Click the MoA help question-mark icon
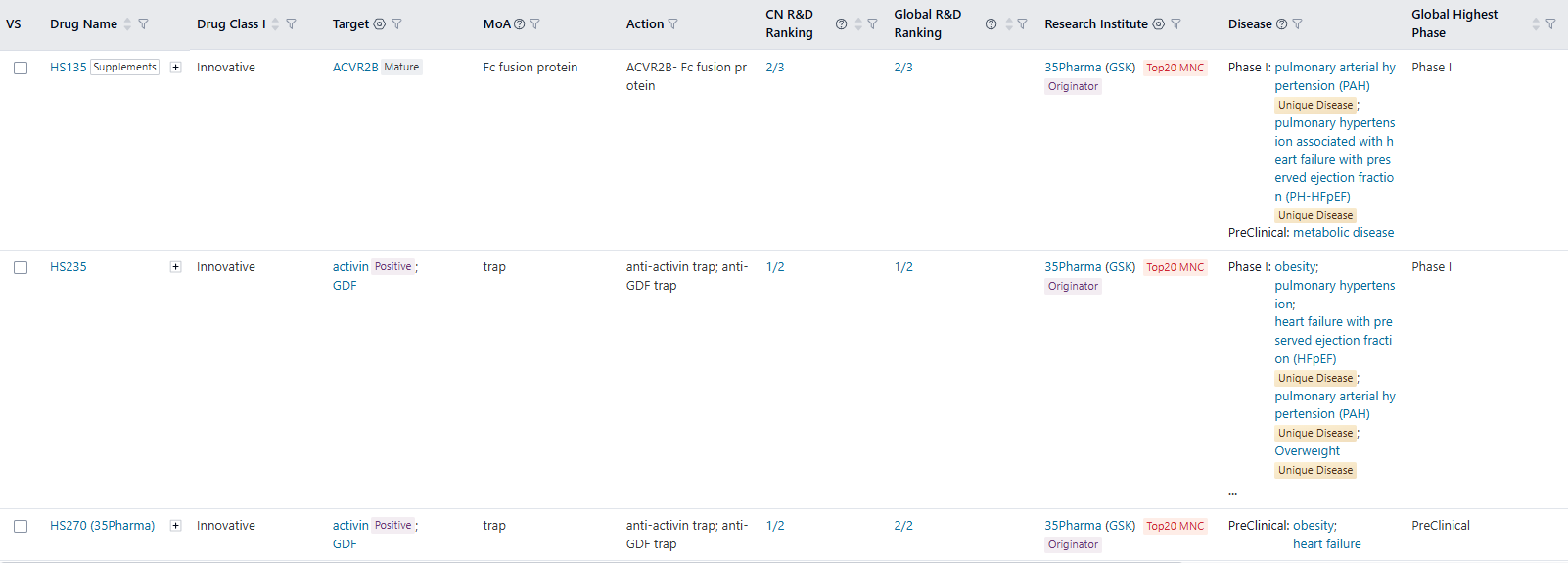Screen dimensions: 1568x563 [x=520, y=24]
